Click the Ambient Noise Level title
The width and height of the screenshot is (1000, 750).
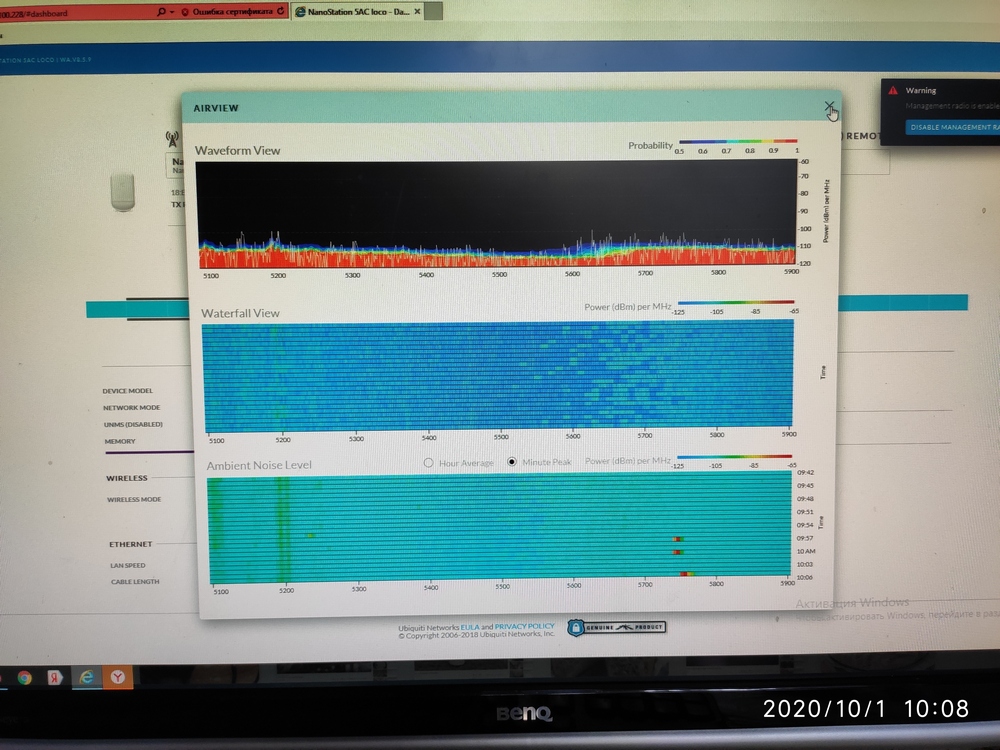coord(259,465)
